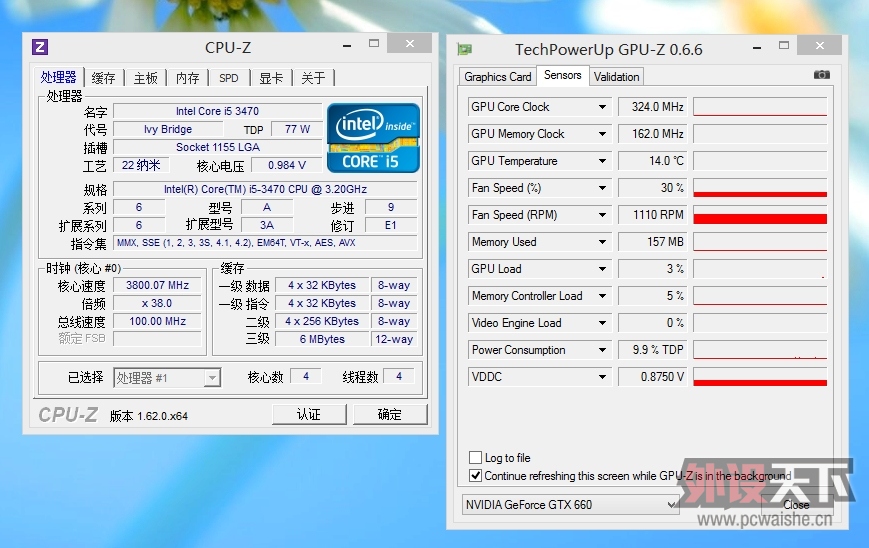Click the VDDC red graph bar
Viewport: 869px width, 548px height.
760,377
